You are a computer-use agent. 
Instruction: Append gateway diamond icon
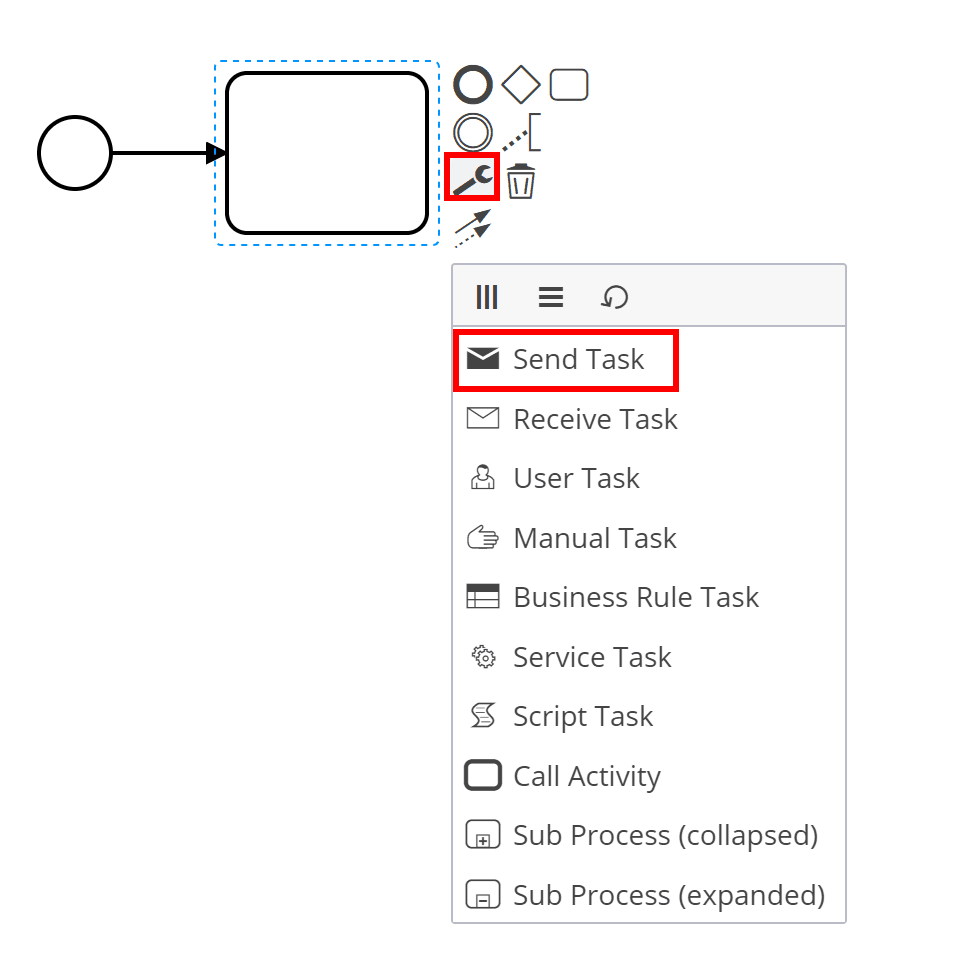pyautogui.click(x=521, y=84)
